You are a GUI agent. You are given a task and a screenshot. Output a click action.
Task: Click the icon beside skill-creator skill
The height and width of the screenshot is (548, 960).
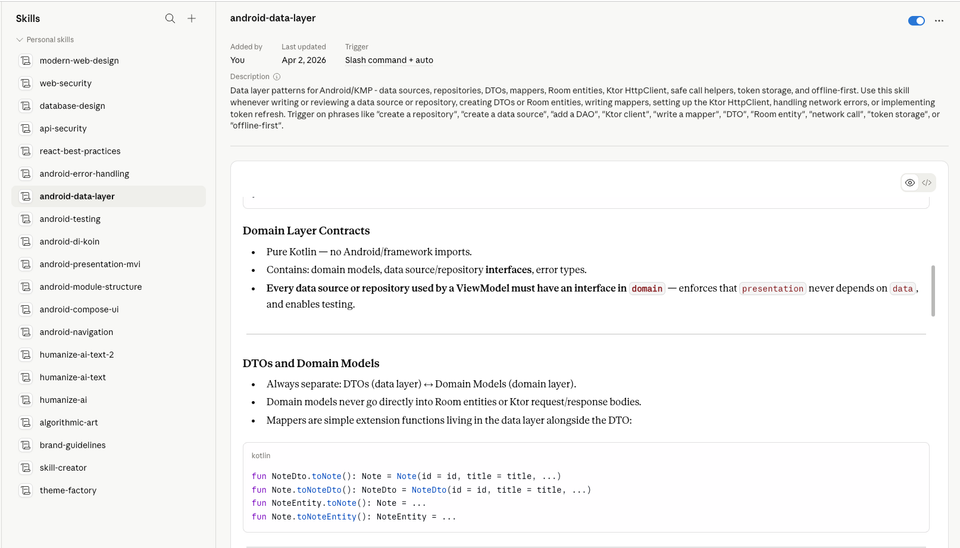pyautogui.click(x=26, y=468)
